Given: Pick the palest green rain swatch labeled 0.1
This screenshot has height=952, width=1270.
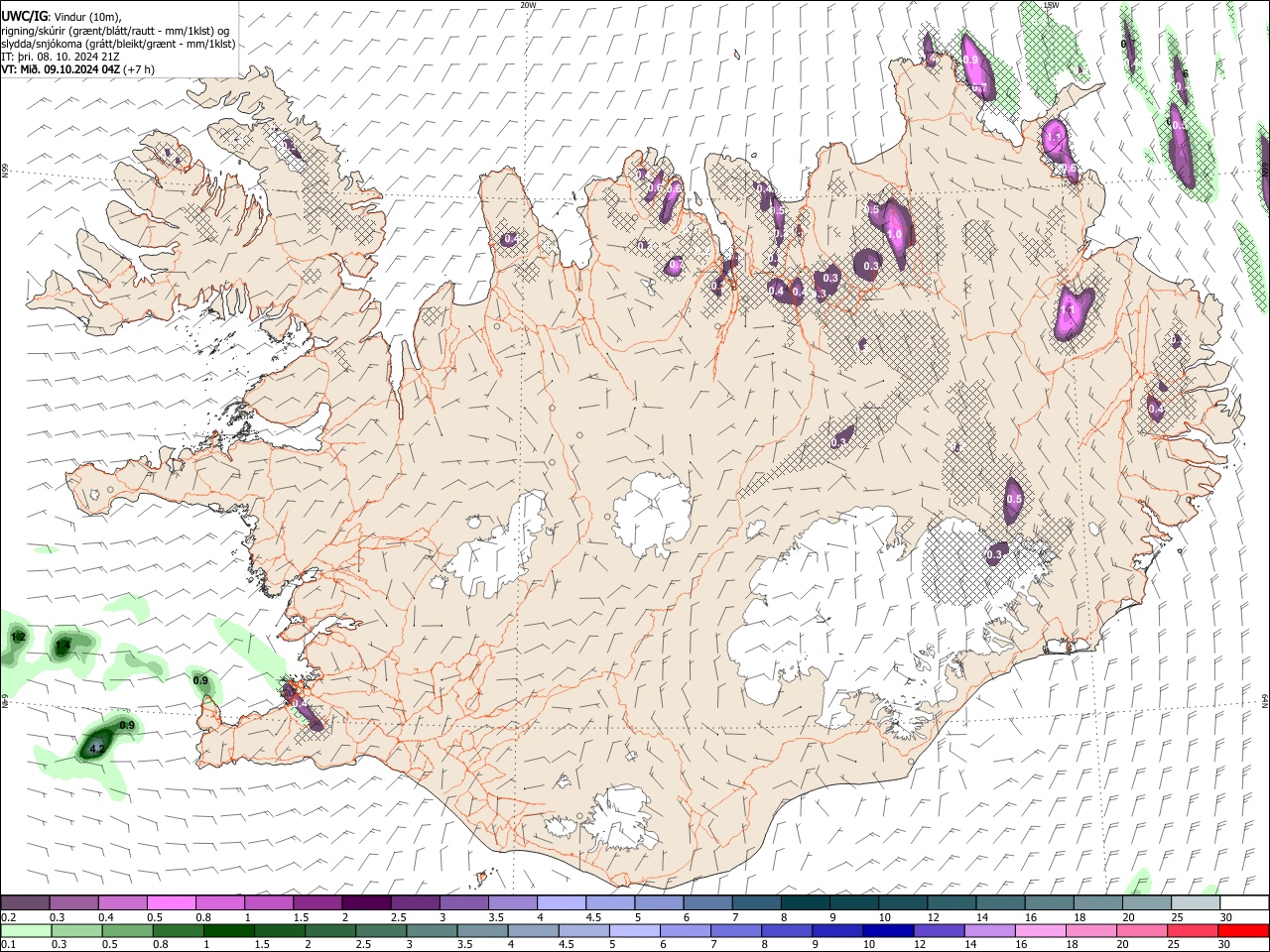Looking at the screenshot, I should coord(27,931).
